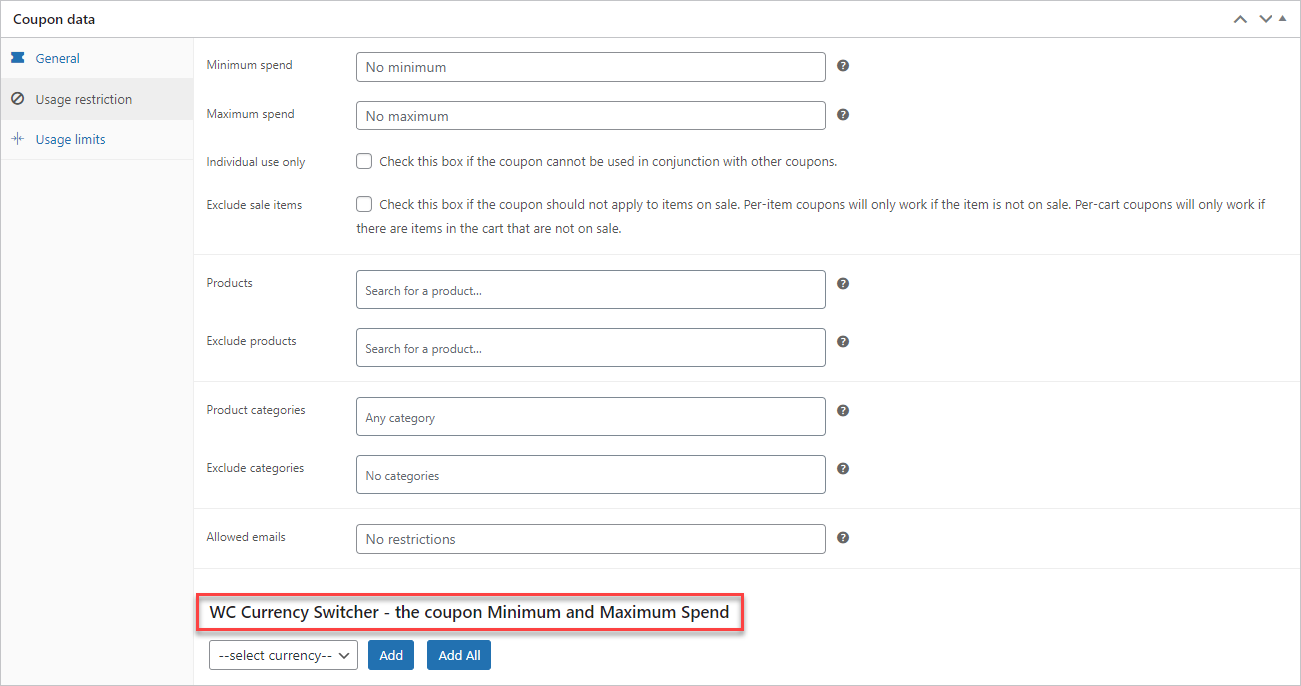The image size is (1301, 686).
Task: Click the Products field help icon
Action: (x=843, y=284)
